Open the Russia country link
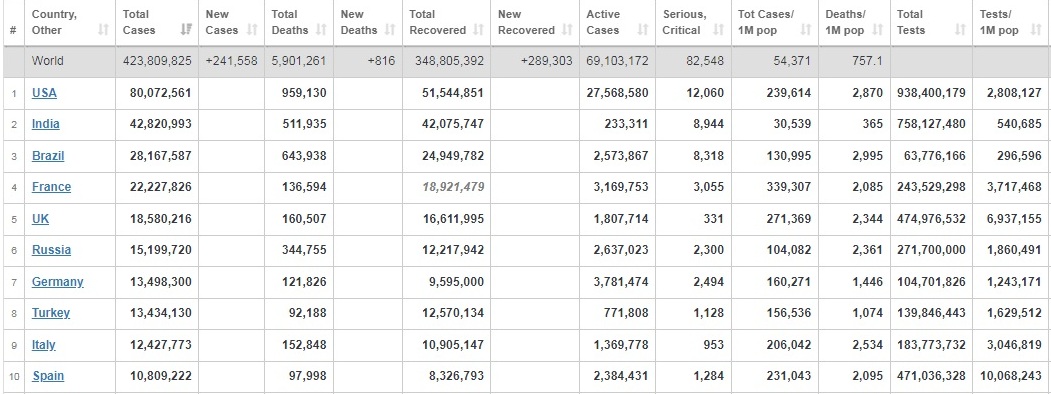 pos(51,250)
